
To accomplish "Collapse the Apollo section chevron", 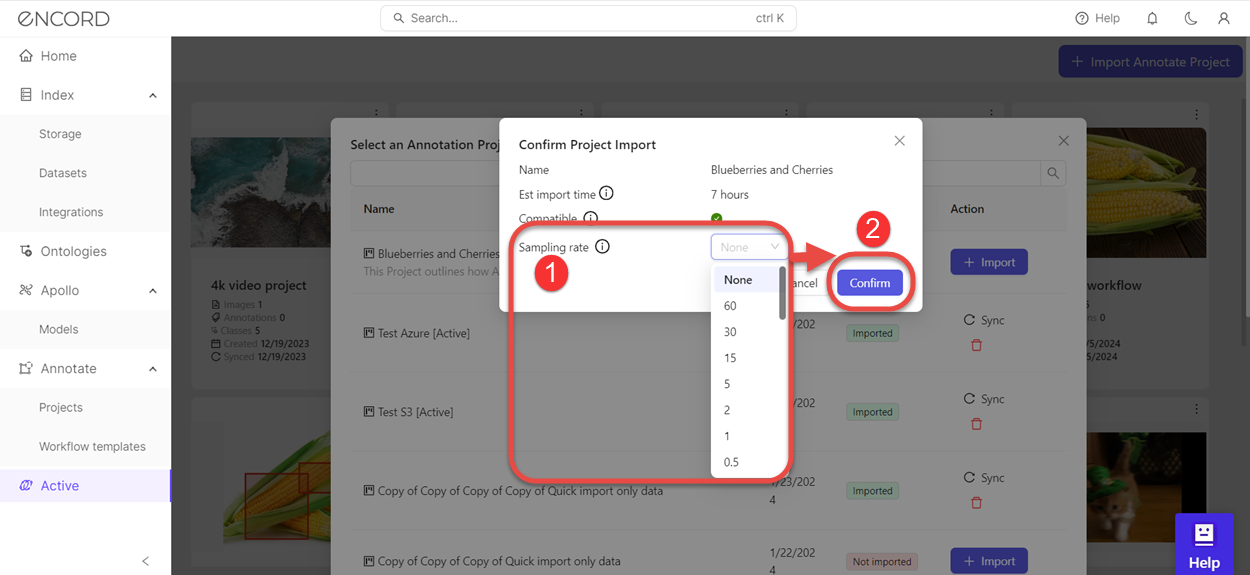I will pyautogui.click(x=153, y=290).
